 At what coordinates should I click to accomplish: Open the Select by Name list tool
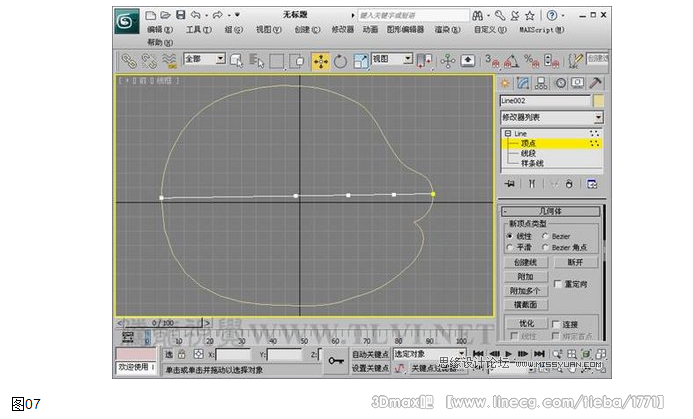click(x=256, y=61)
